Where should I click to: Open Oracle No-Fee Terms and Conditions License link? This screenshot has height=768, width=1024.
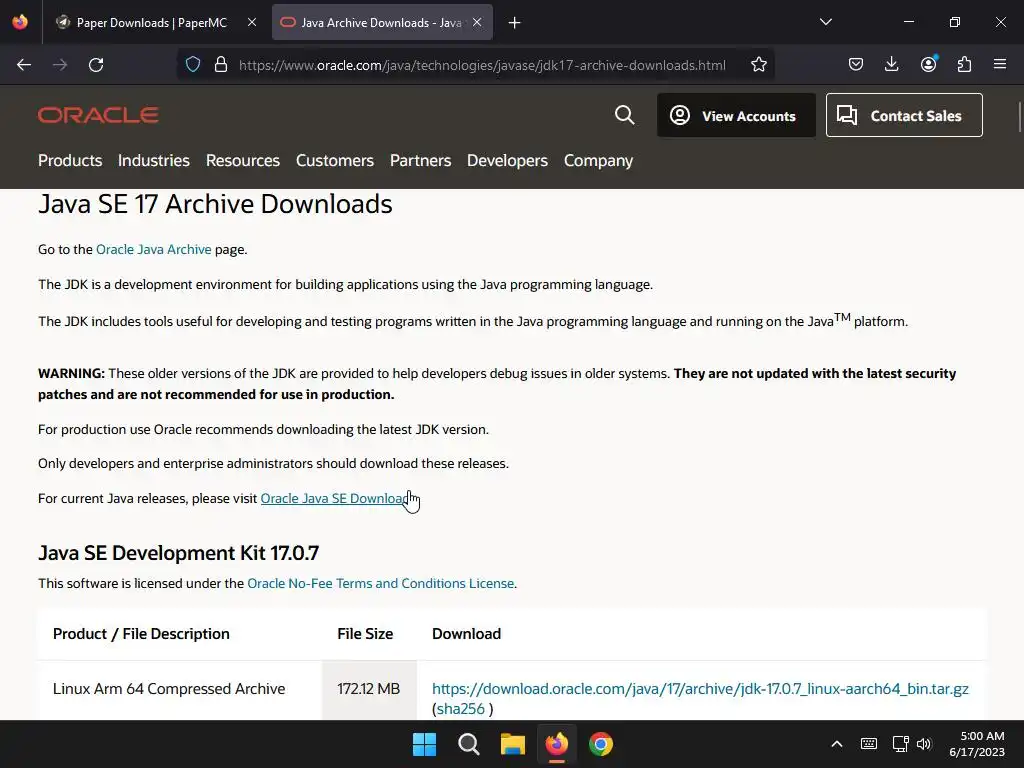pyautogui.click(x=380, y=583)
